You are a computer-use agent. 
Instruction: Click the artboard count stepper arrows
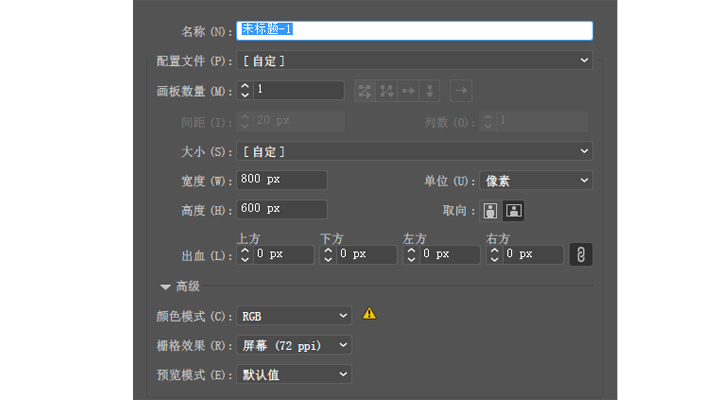click(245, 90)
